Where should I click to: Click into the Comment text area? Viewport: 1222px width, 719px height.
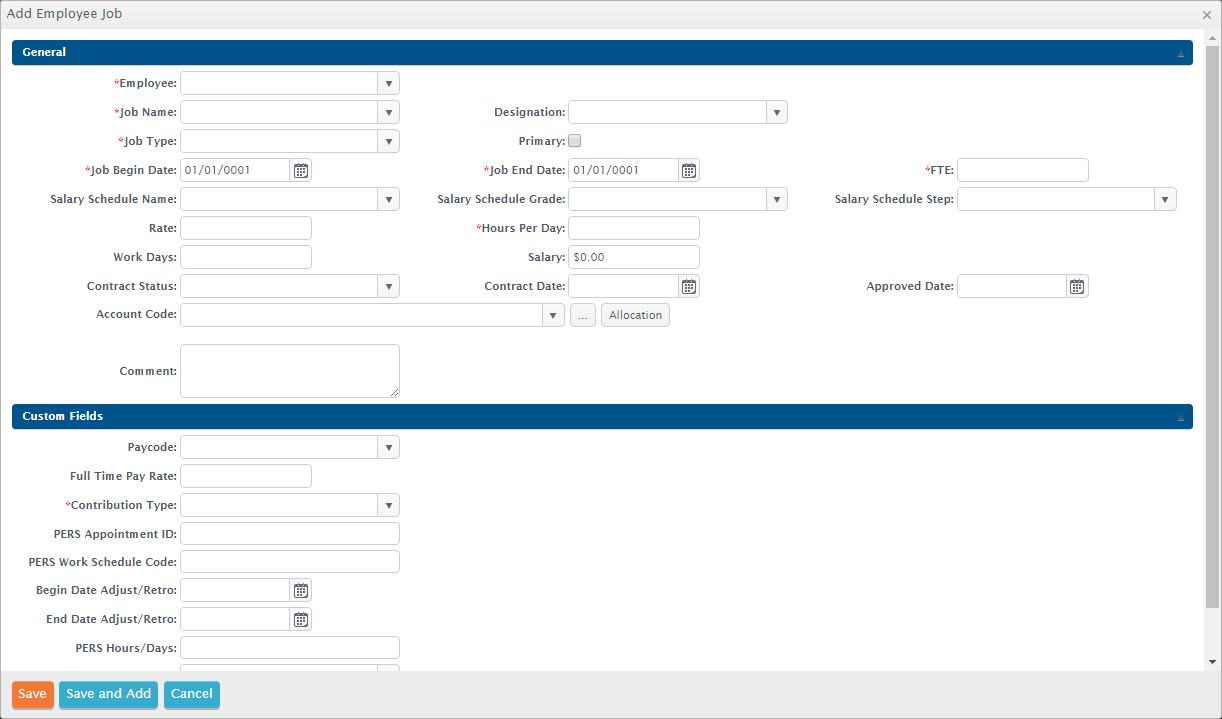coord(289,371)
